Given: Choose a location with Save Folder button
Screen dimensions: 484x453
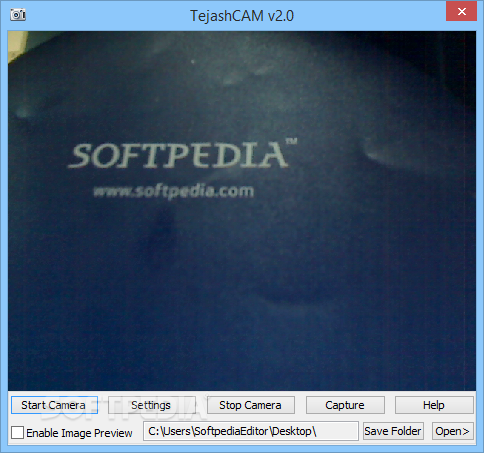Looking at the screenshot, I should (393, 431).
